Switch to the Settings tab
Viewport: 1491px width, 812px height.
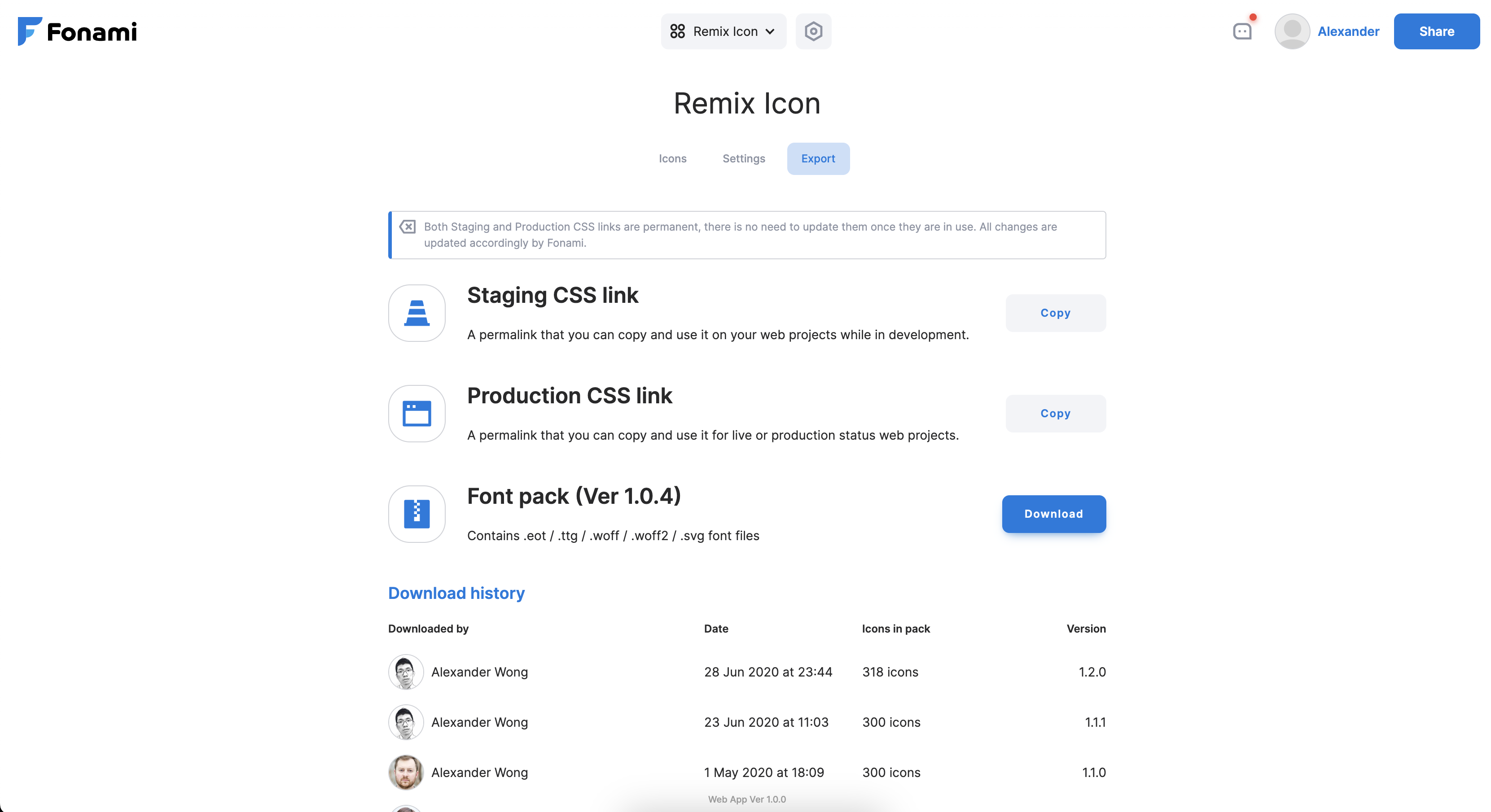pyautogui.click(x=744, y=158)
